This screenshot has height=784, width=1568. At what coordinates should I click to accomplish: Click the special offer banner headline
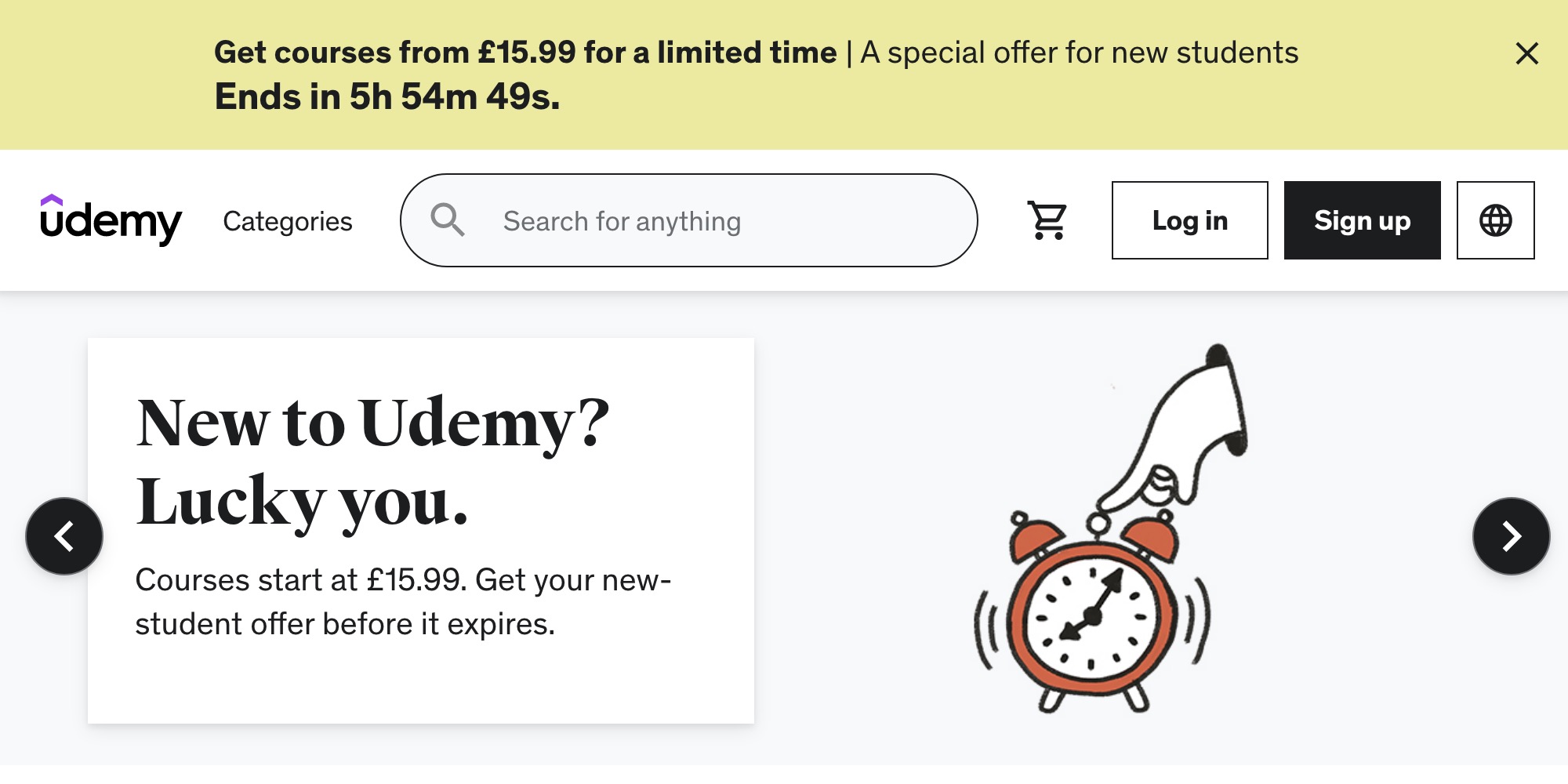(x=526, y=53)
